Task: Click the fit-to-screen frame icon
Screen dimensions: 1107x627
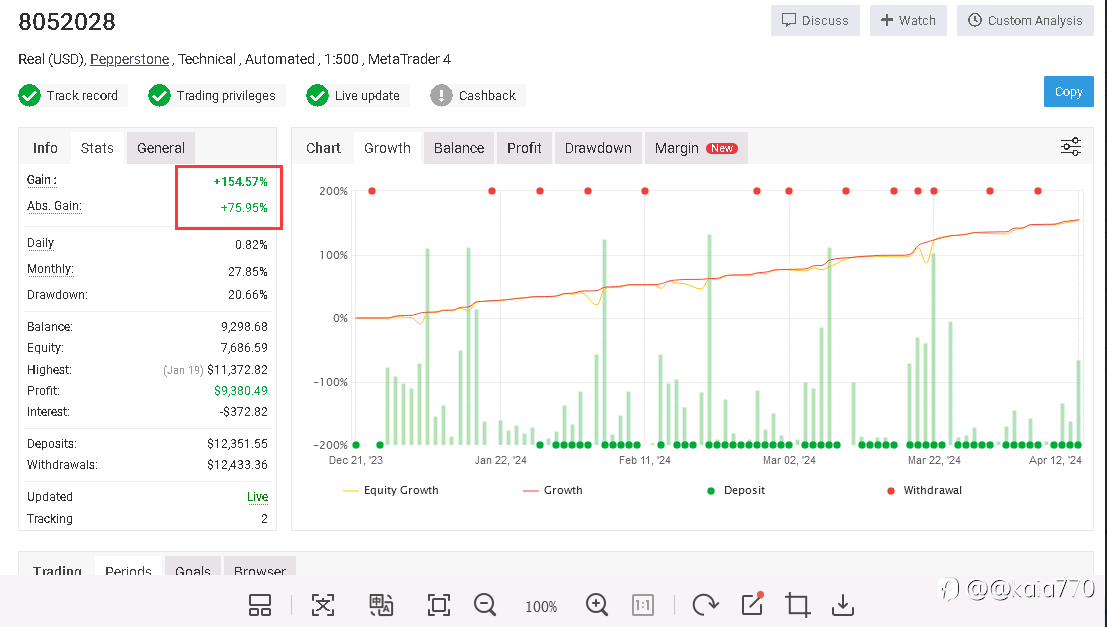Action: (x=439, y=605)
